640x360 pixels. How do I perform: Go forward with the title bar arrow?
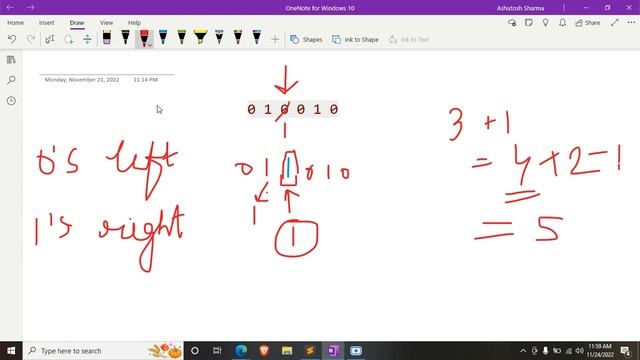31,7
